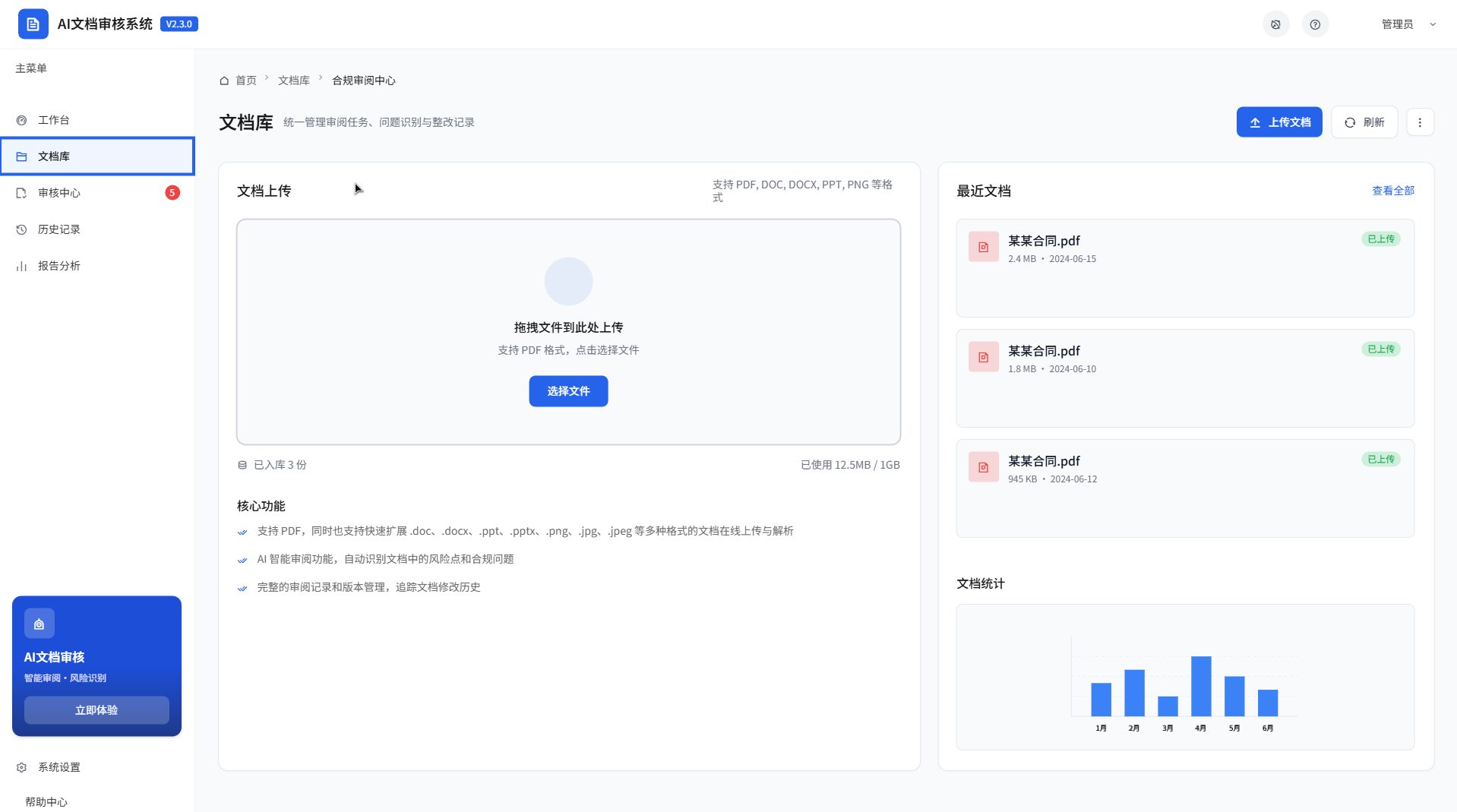Open 系统设置 in the sidebar
Image resolution: width=1457 pixels, height=812 pixels.
point(97,767)
